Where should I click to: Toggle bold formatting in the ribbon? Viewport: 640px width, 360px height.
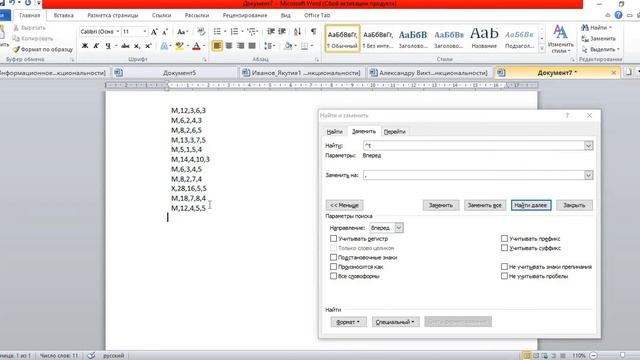(85, 46)
